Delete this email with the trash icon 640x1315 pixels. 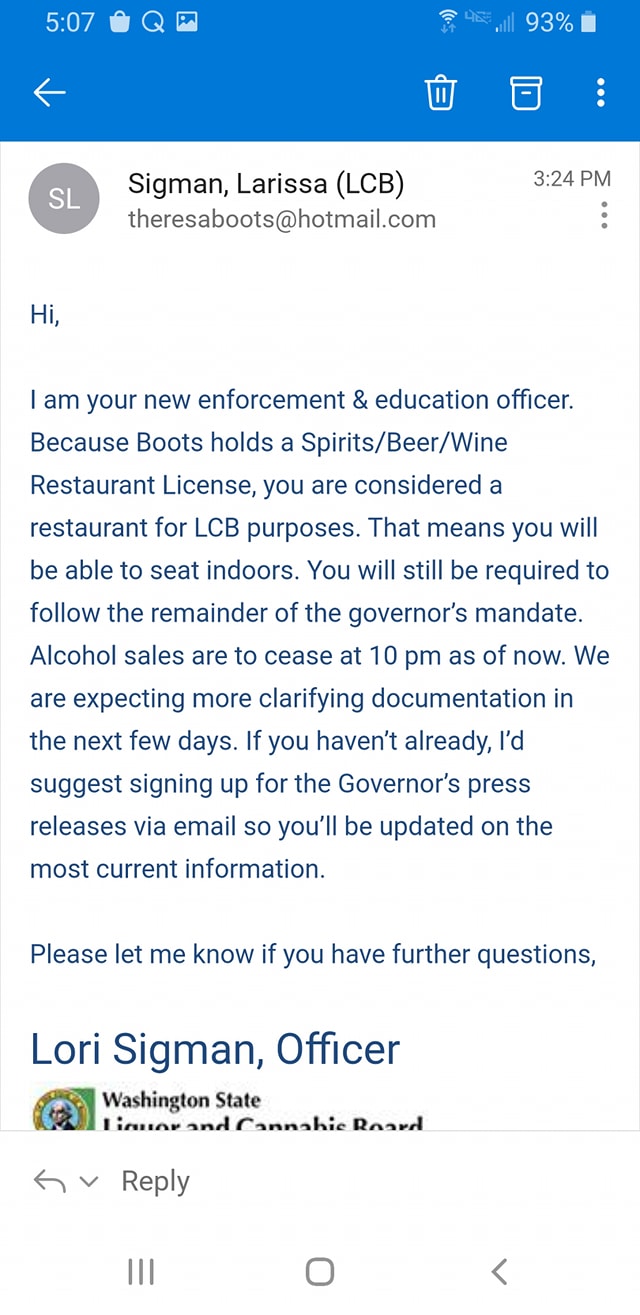441,93
